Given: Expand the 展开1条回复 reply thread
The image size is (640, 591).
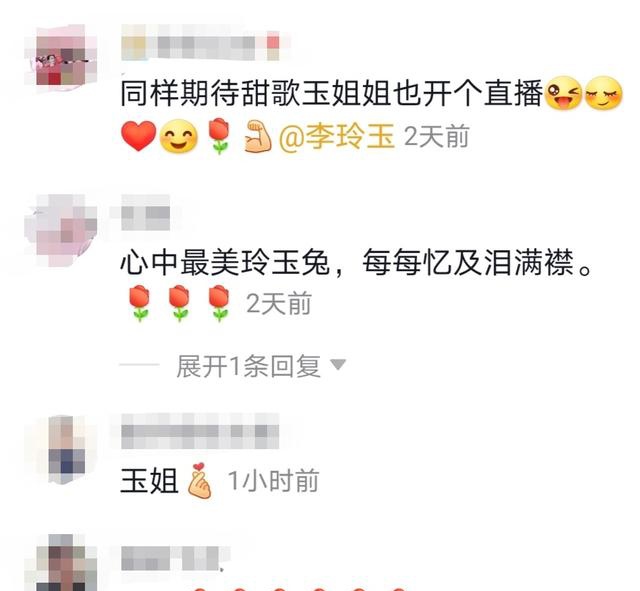Looking at the screenshot, I should coord(248,366).
